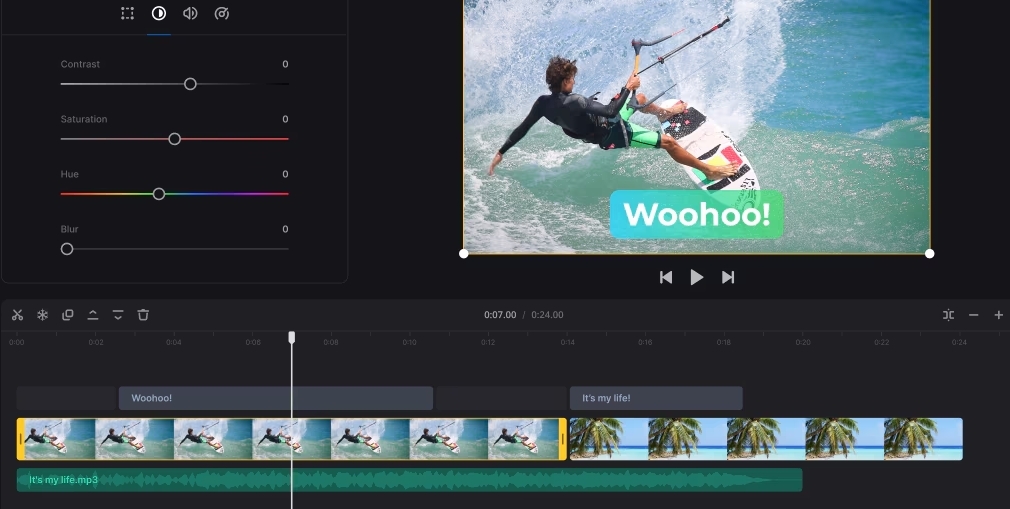Click the surfer clip left trim handle
Screen dimensions: 1010x509
pyautogui.click(x=21, y=439)
